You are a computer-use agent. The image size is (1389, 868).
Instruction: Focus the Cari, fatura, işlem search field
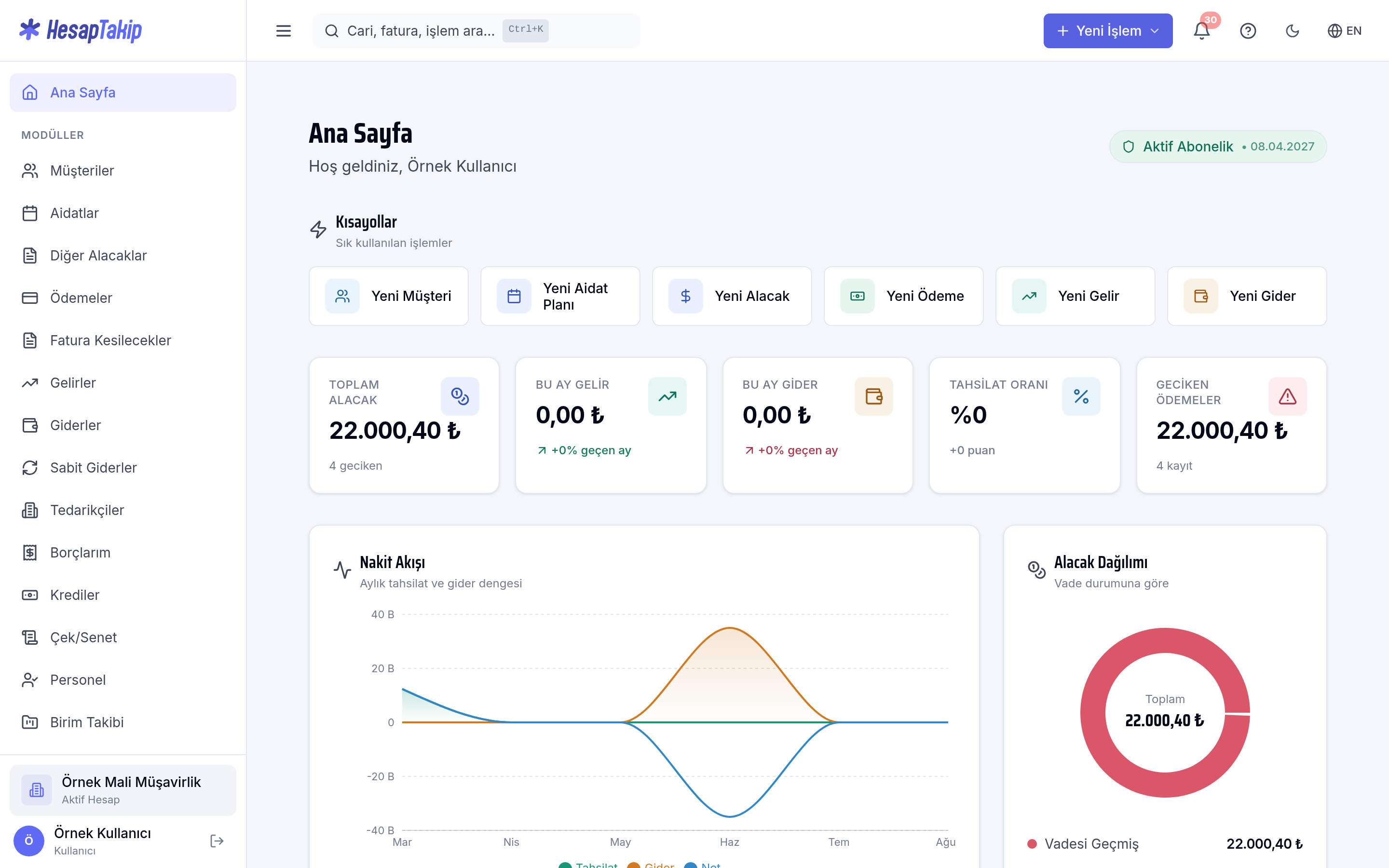pos(477,31)
